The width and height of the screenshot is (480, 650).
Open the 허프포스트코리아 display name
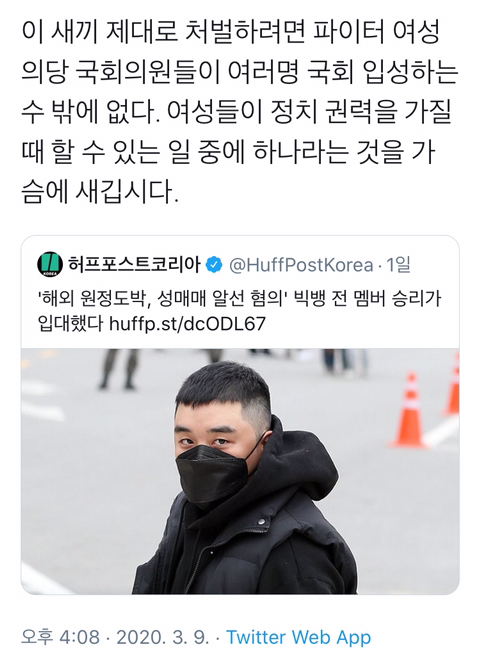pyautogui.click(x=134, y=264)
